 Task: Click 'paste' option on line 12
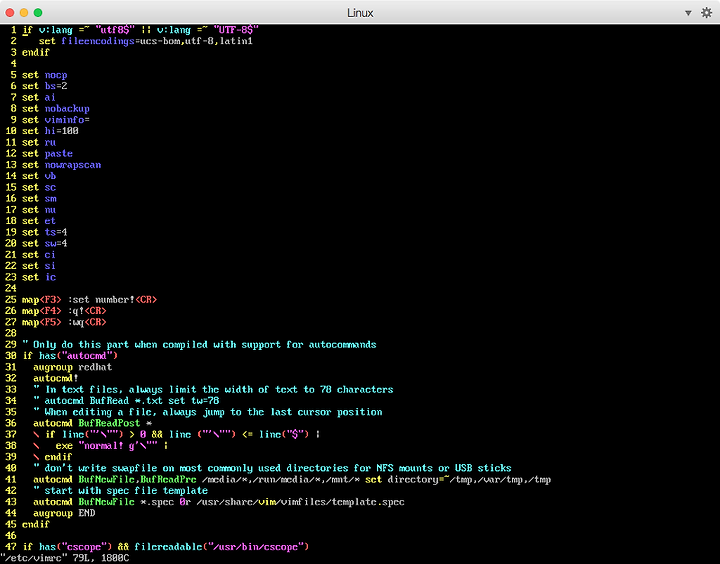58,153
